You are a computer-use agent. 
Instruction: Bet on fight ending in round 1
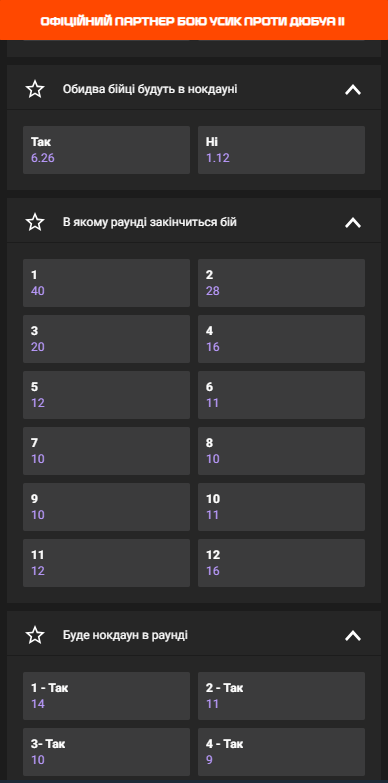coord(106,283)
